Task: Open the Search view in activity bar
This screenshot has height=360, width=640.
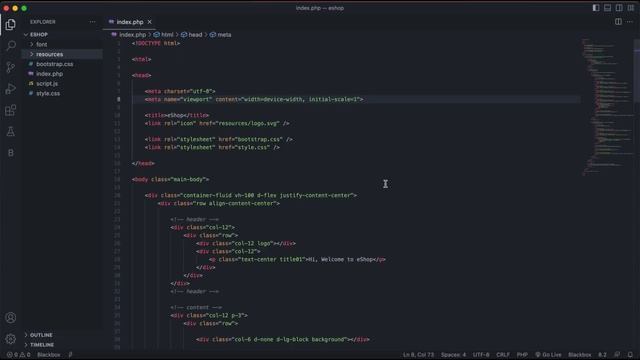Action: (11, 45)
